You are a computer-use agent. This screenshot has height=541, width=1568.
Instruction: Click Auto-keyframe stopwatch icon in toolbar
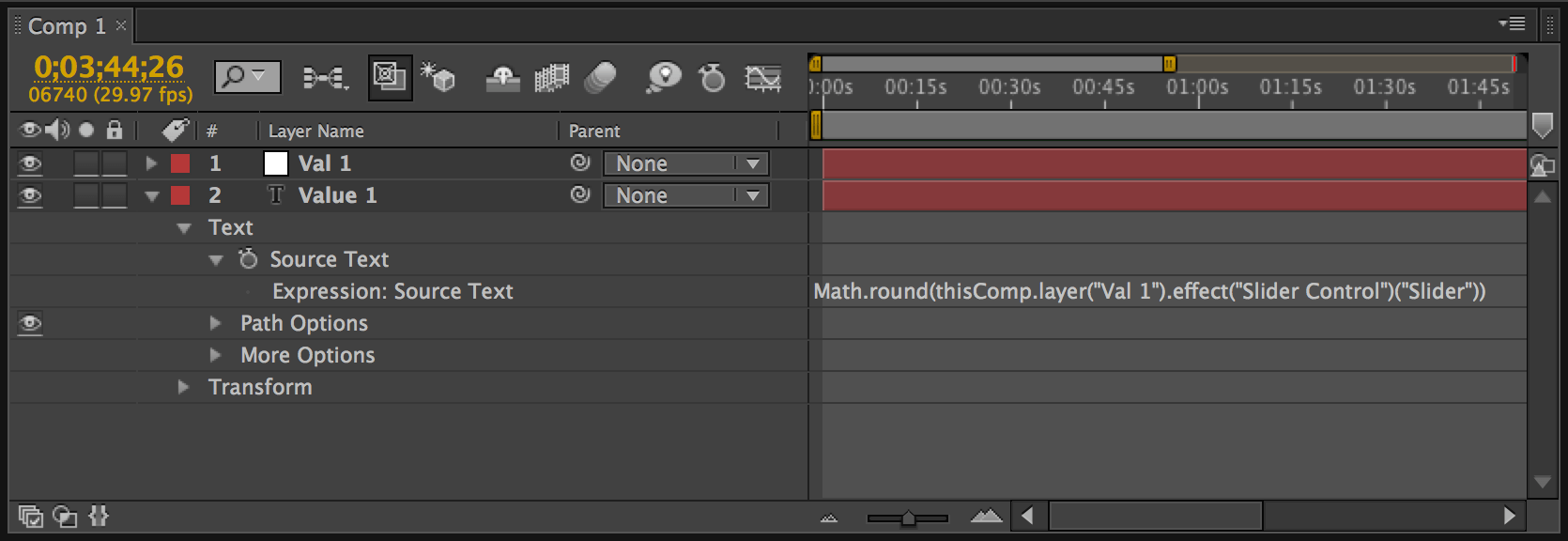(x=713, y=77)
